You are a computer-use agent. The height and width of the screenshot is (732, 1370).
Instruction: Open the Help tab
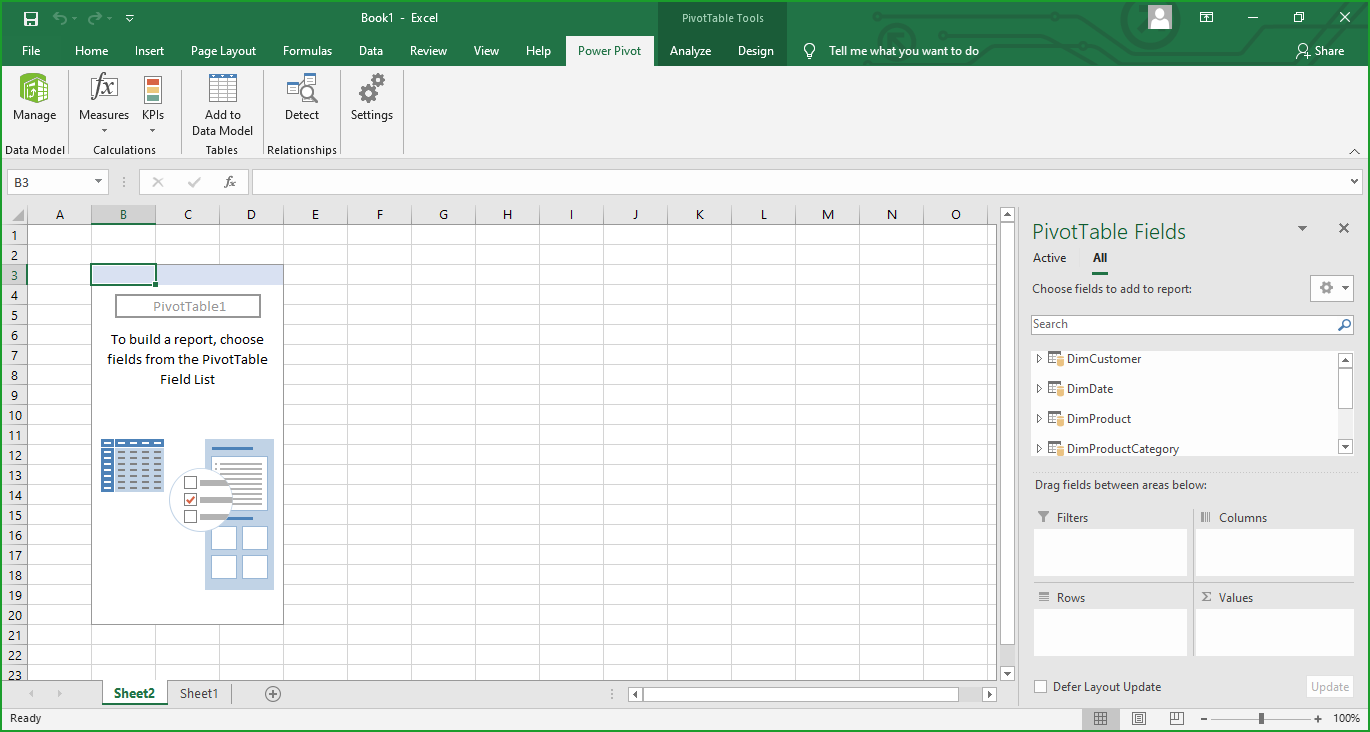point(538,51)
